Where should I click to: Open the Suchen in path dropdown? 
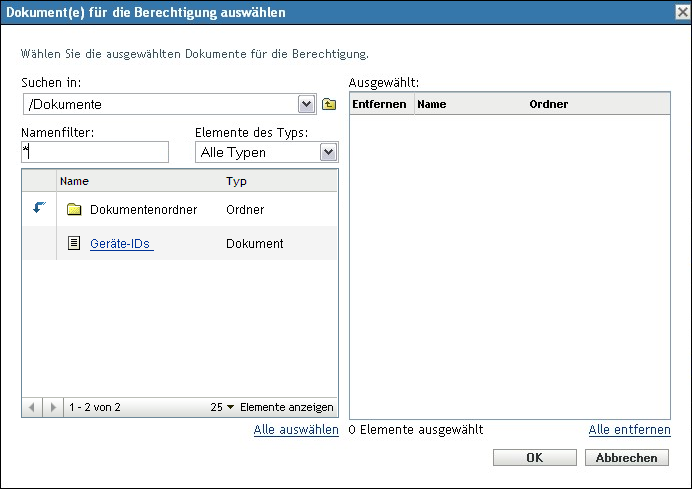click(x=306, y=104)
